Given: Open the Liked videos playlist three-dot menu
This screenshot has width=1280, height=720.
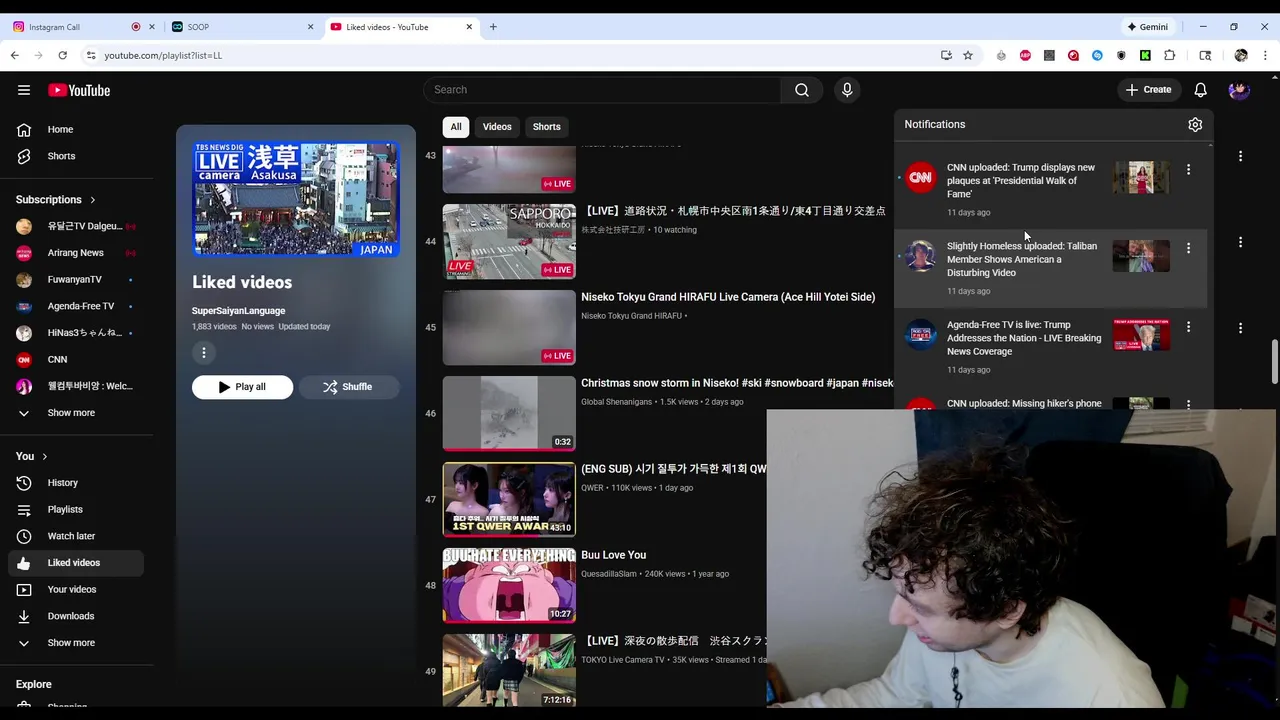Looking at the screenshot, I should pyautogui.click(x=203, y=352).
